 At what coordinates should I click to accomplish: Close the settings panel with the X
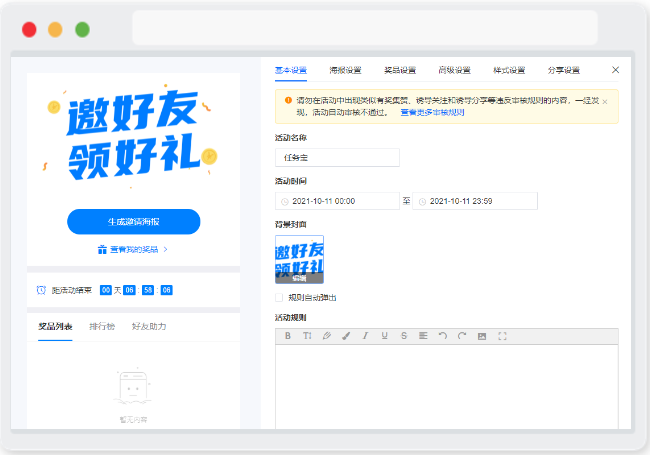[616, 70]
